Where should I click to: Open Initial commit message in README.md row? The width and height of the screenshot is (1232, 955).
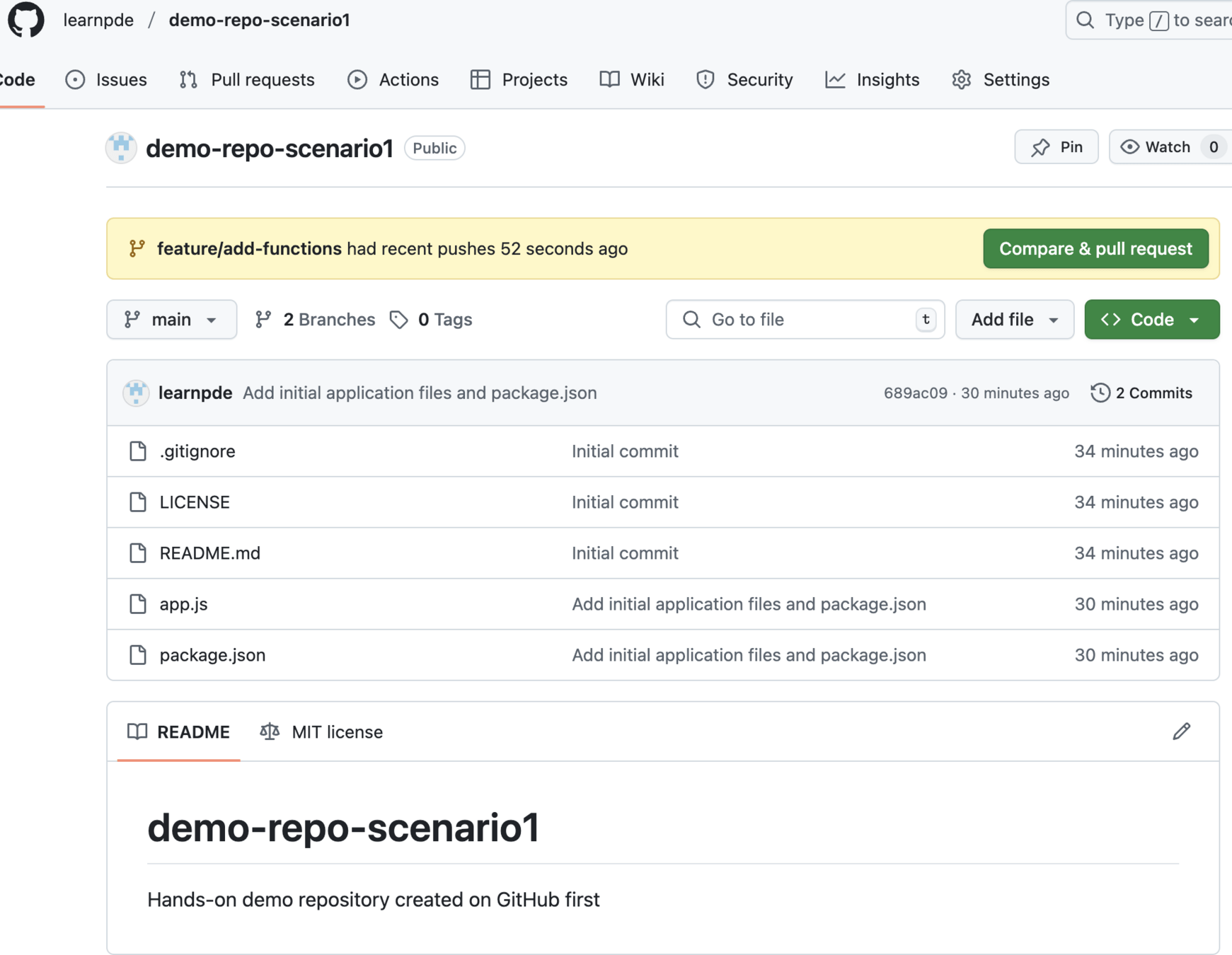(625, 552)
